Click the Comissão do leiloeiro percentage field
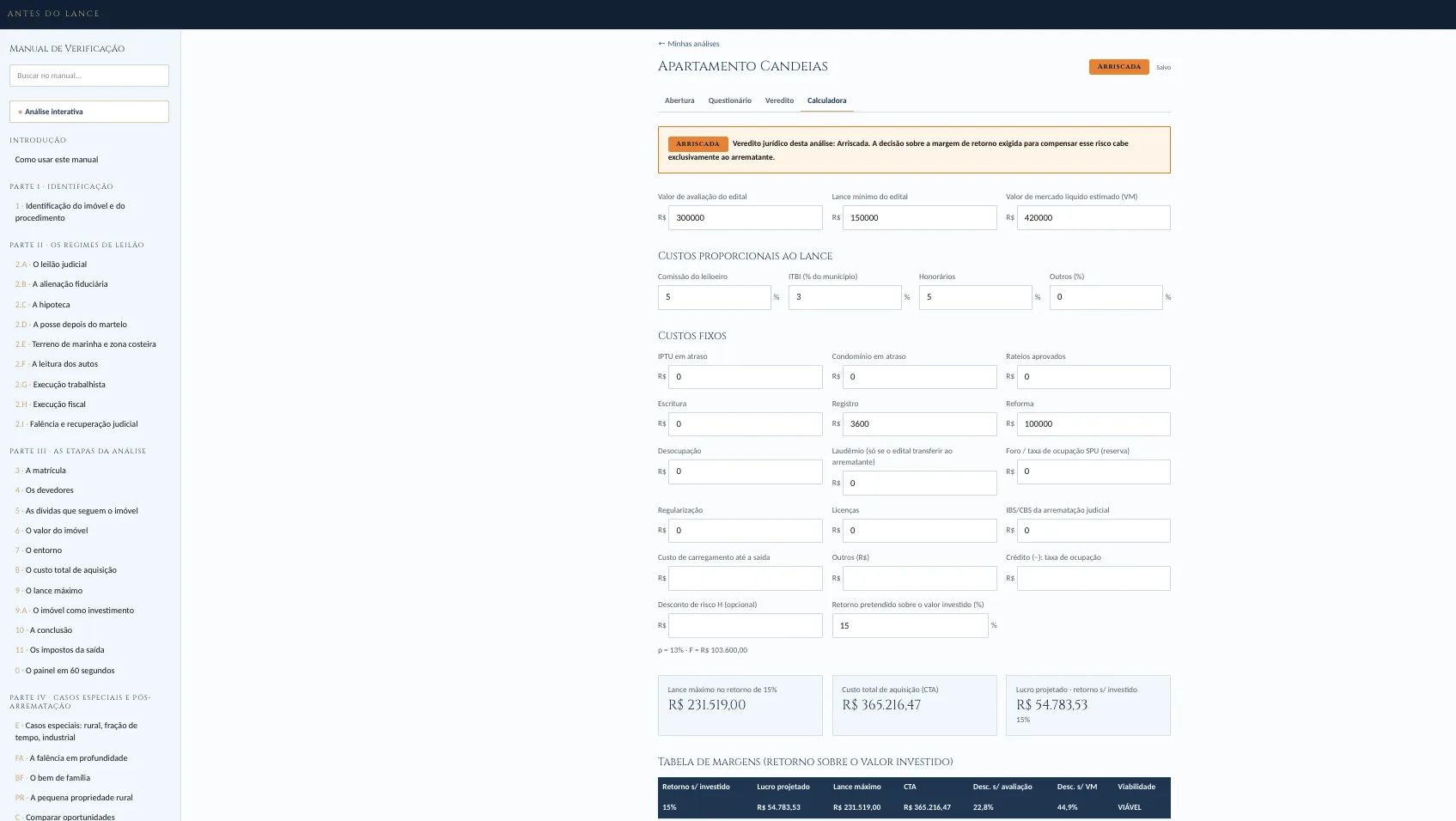 [x=714, y=297]
